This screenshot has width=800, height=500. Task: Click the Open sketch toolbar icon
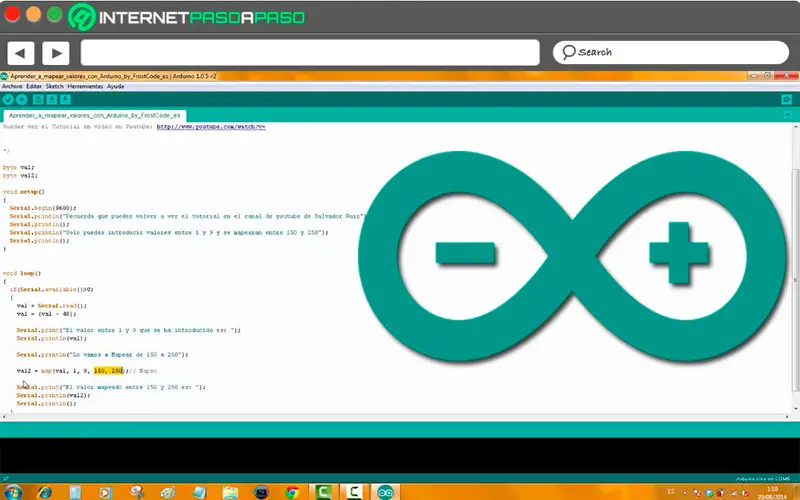[52, 99]
